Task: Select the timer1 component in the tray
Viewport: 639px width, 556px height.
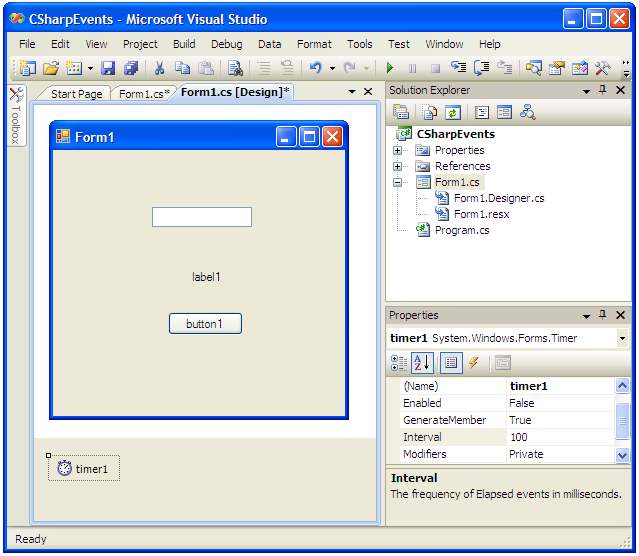Action: [84, 468]
